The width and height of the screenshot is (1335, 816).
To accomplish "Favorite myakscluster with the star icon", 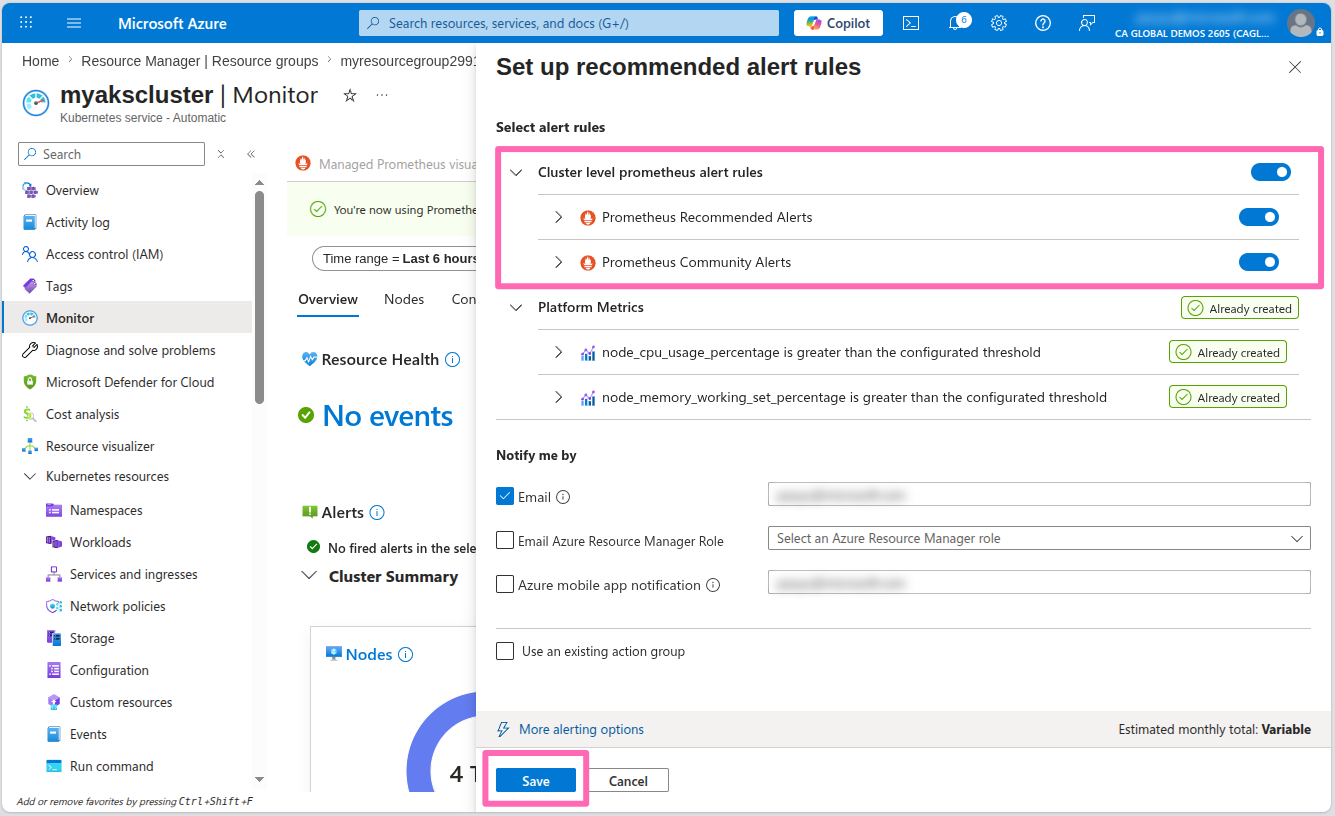I will click(x=350, y=95).
